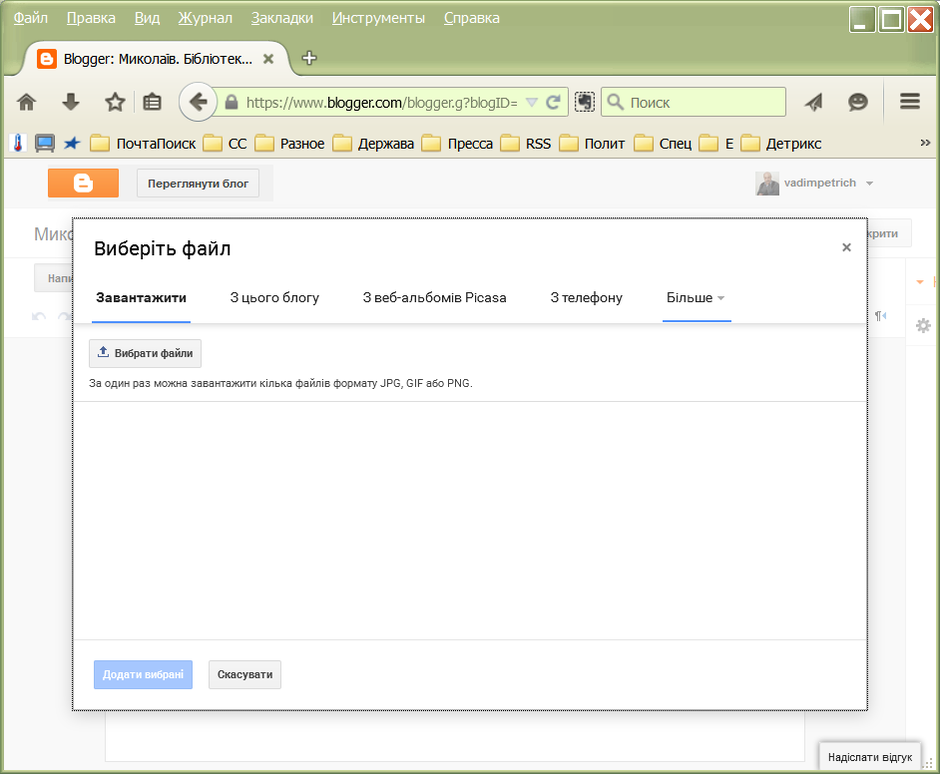Close the Blogger browser tab
This screenshot has height=774, width=940.
pos(269,59)
